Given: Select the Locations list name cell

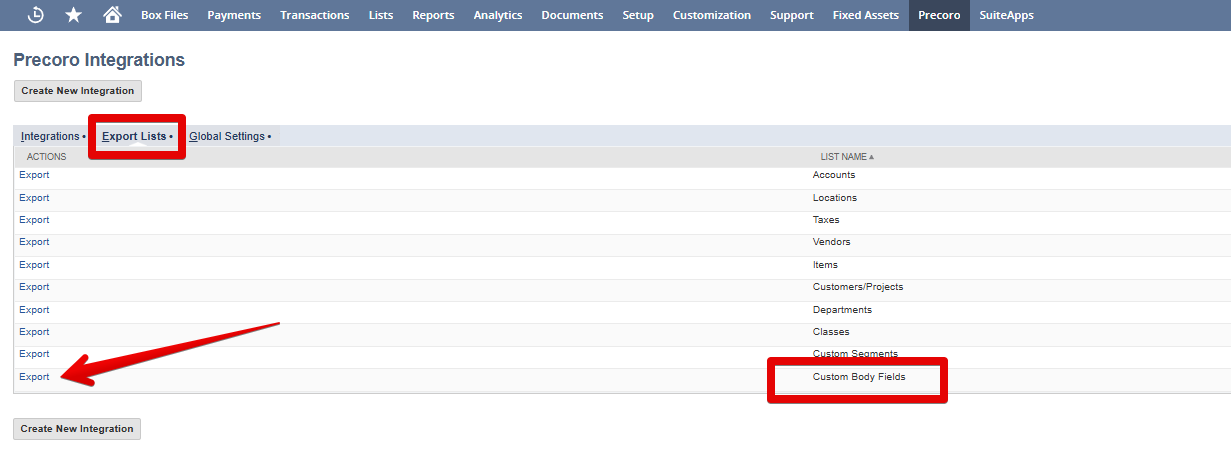Looking at the screenshot, I should (835, 198).
